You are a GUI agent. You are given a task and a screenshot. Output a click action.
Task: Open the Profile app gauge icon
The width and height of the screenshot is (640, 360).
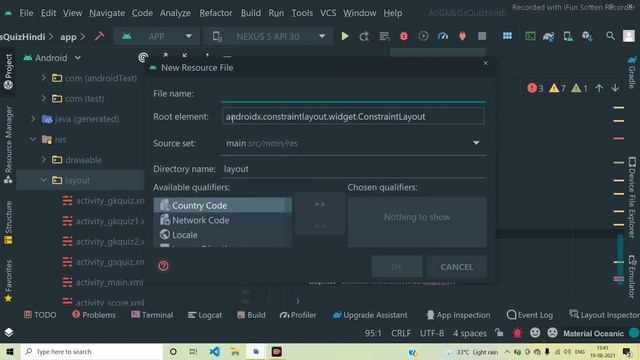coord(443,36)
